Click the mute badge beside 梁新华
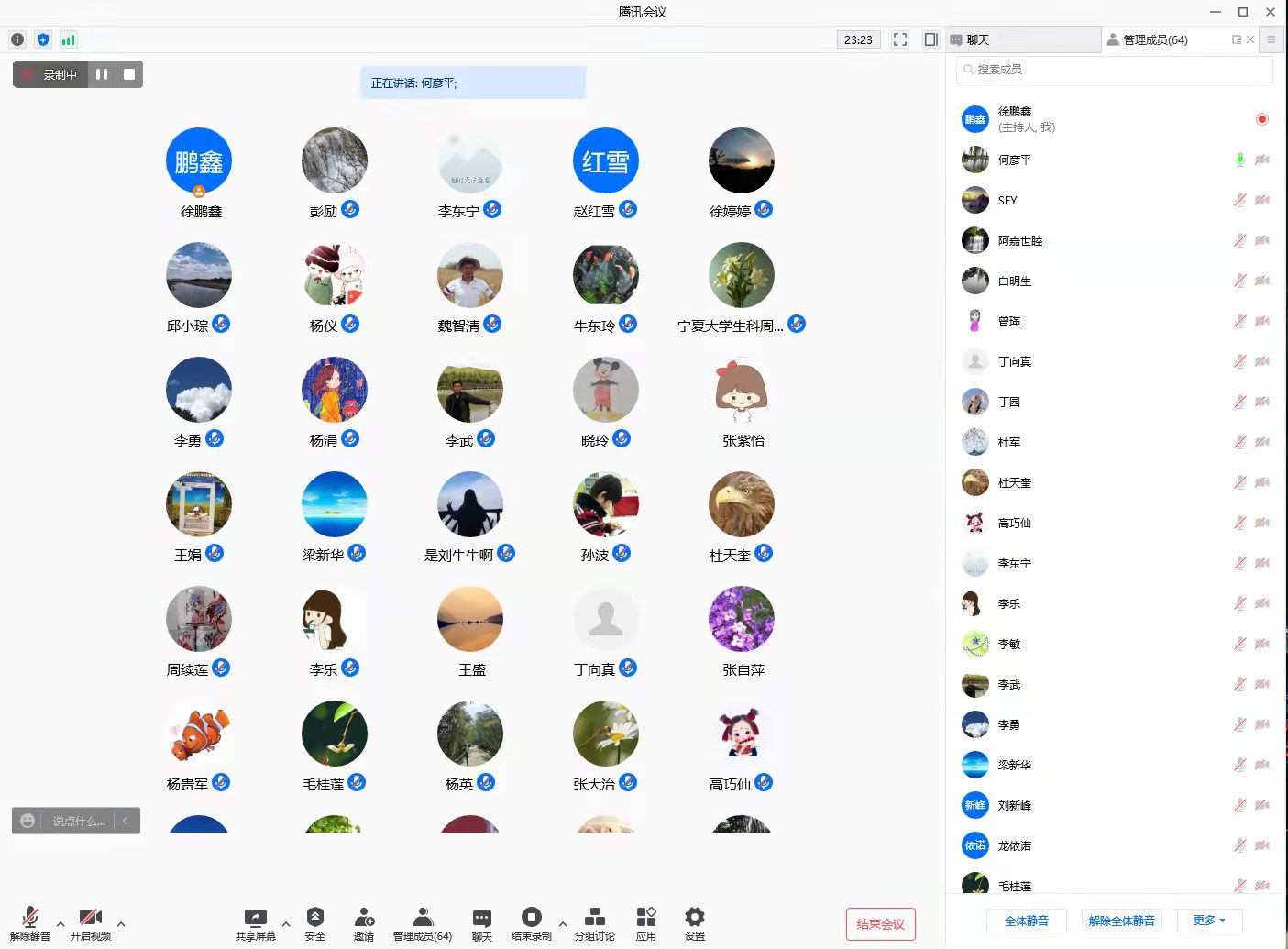 point(358,553)
